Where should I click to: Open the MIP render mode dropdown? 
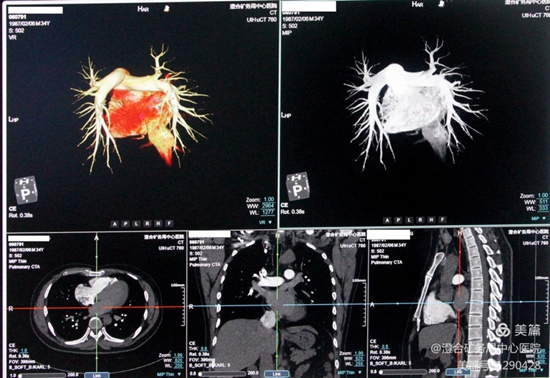coord(539,218)
